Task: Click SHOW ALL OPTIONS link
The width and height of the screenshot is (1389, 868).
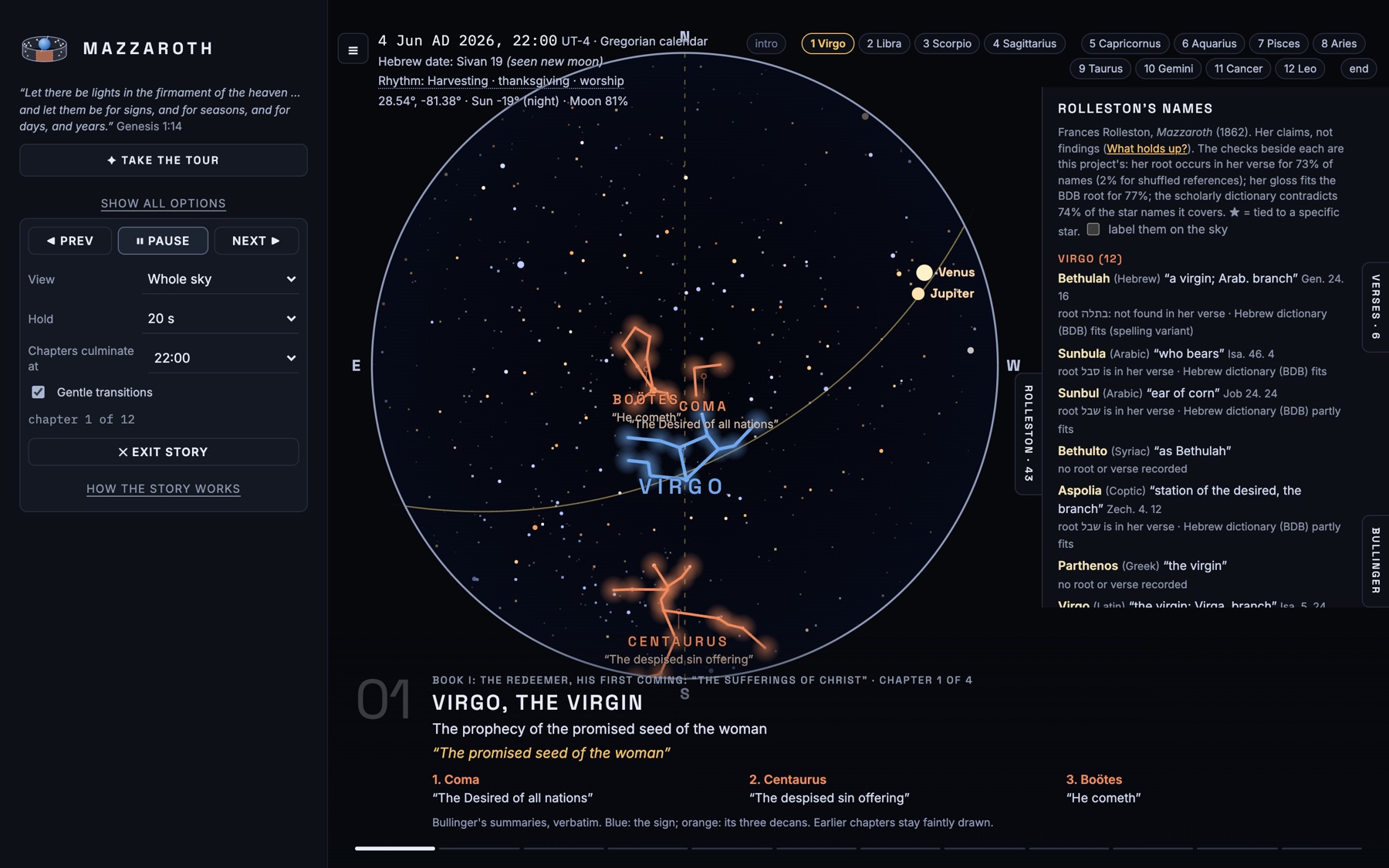Action: (164, 204)
